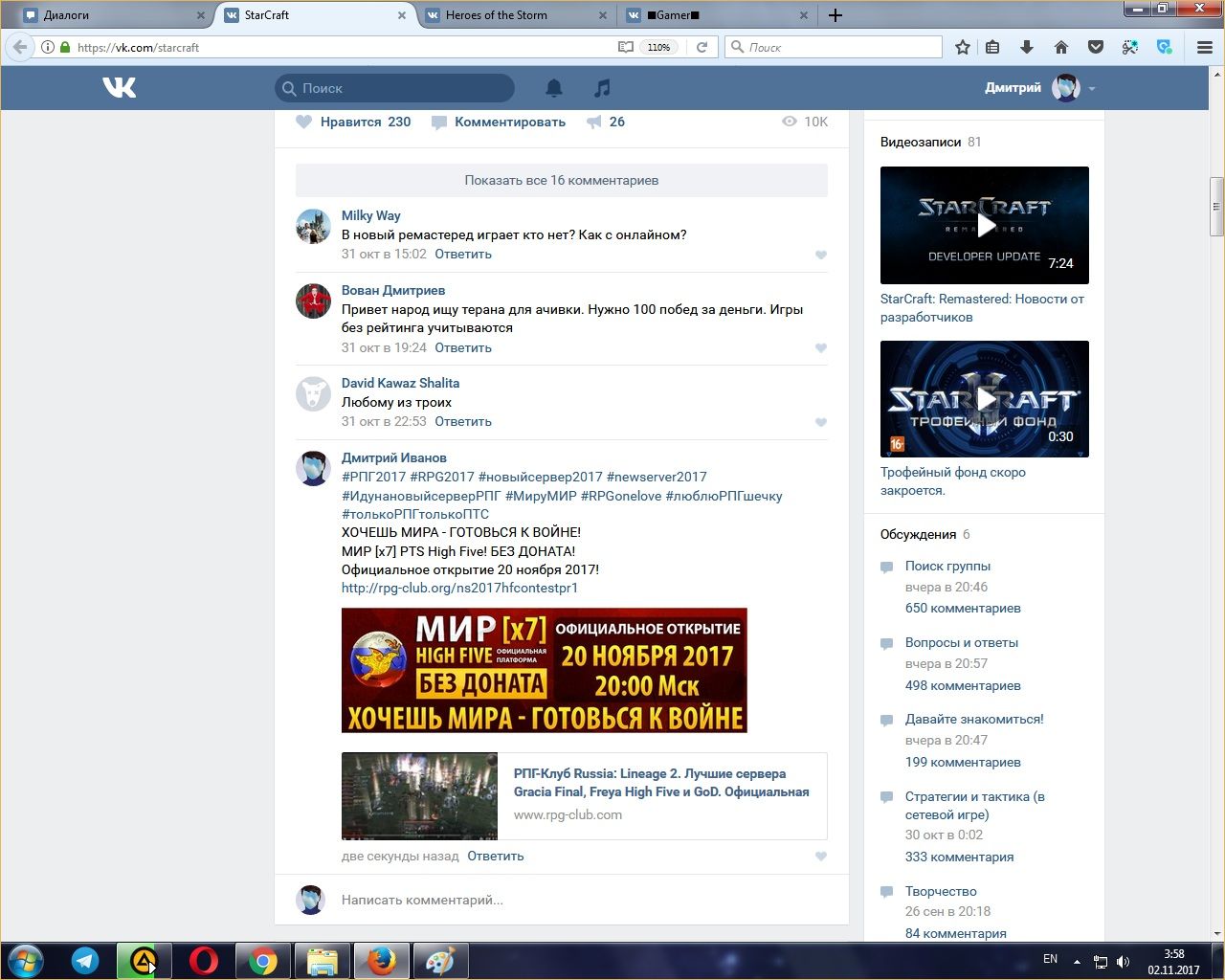Play StarCraft Remastered developer update video
Viewport: 1225px width, 980px height.
(985, 225)
